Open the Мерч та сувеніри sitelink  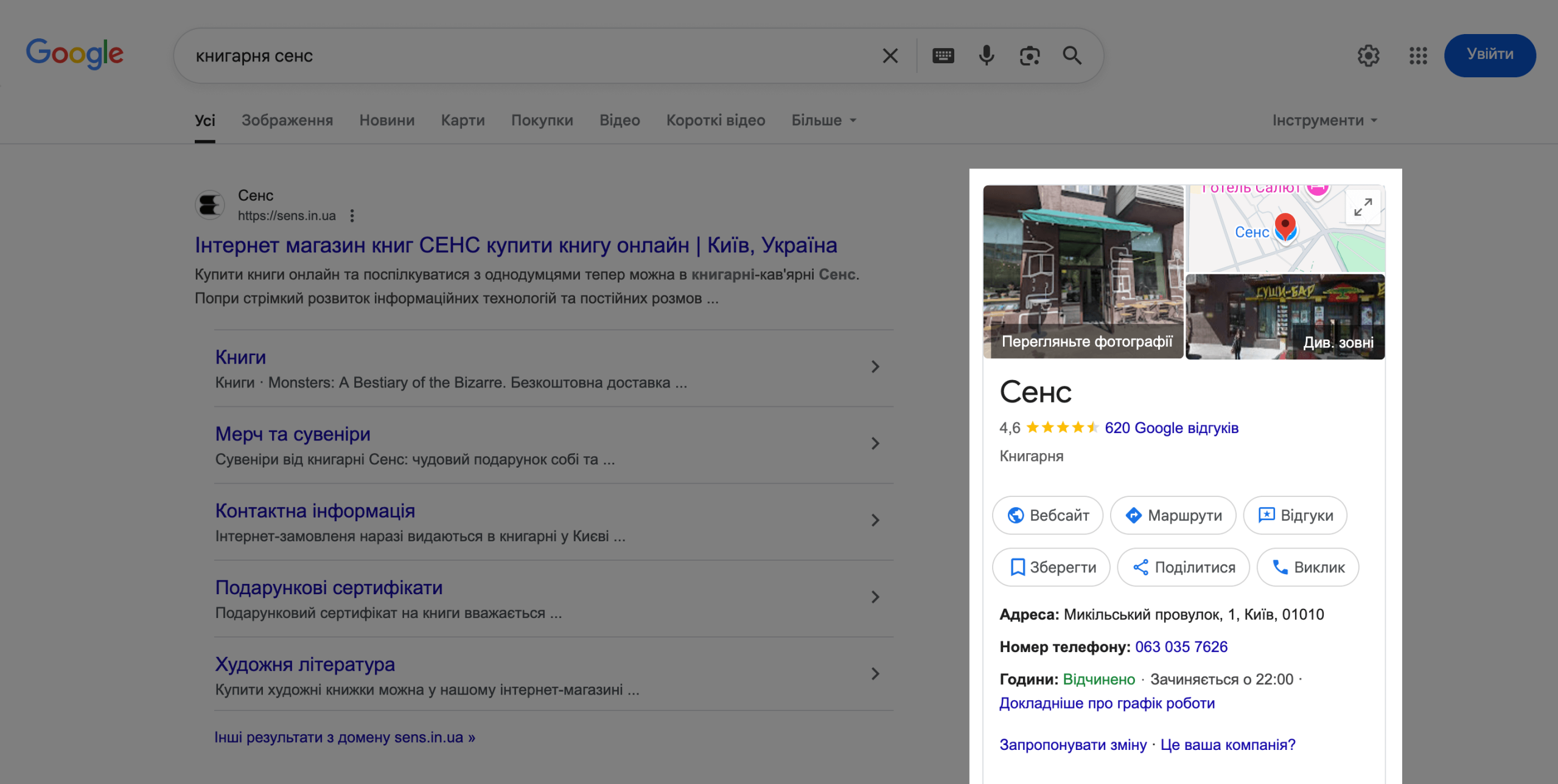point(293,434)
